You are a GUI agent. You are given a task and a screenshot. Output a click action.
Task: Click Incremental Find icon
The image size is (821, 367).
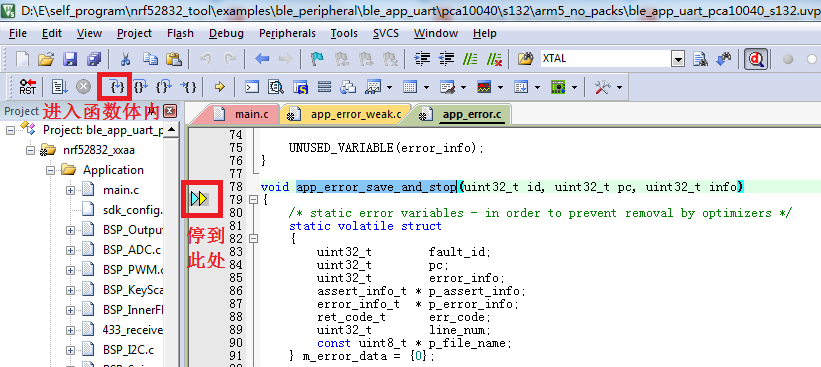pyautogui.click(x=724, y=59)
